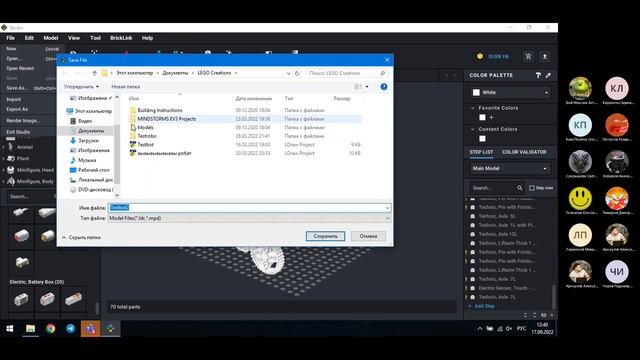This screenshot has width=640, height=360.
Task: Create a folder with Новая папка
Action: (125, 87)
